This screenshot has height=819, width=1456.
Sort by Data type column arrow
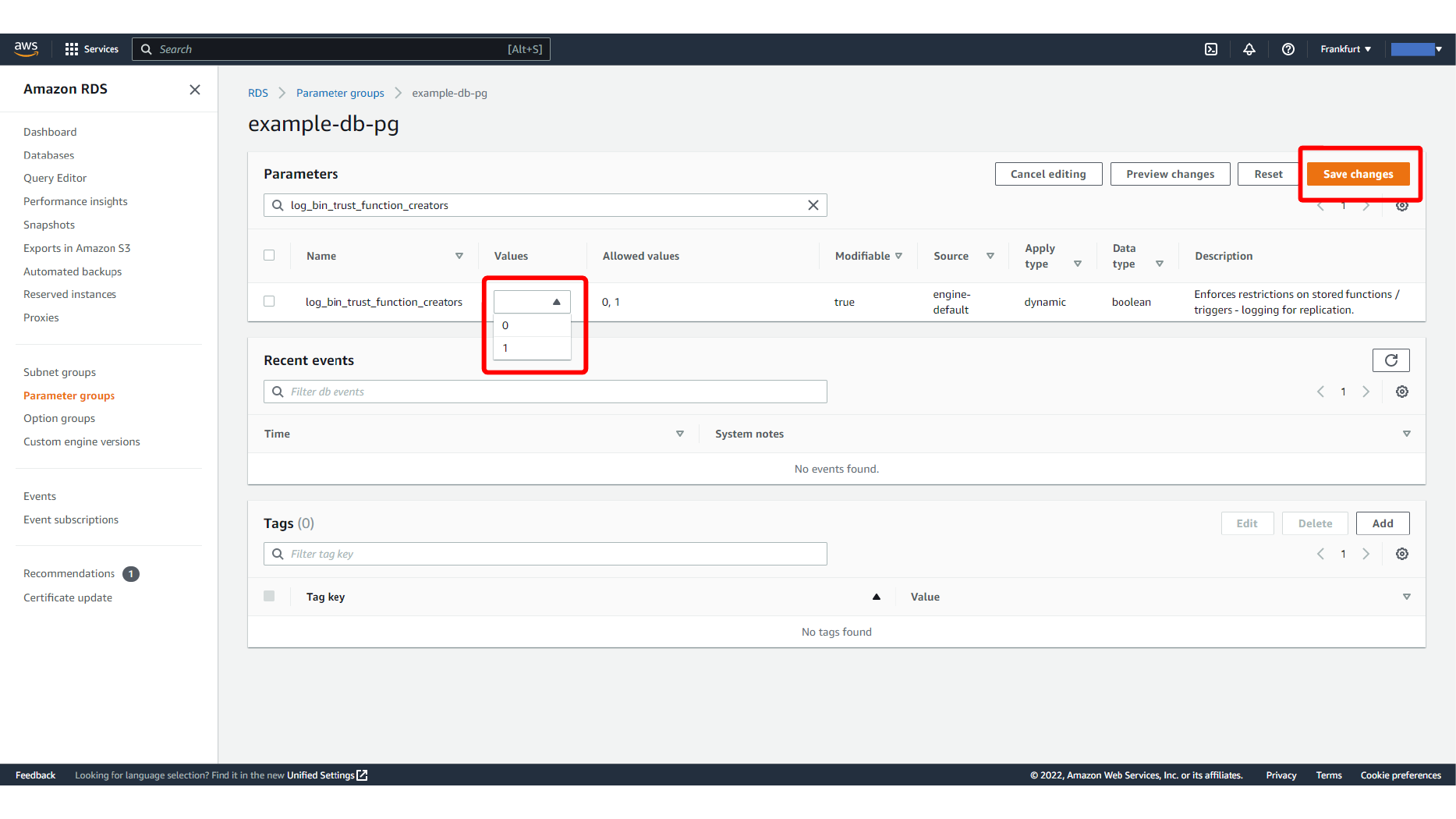[1160, 264]
